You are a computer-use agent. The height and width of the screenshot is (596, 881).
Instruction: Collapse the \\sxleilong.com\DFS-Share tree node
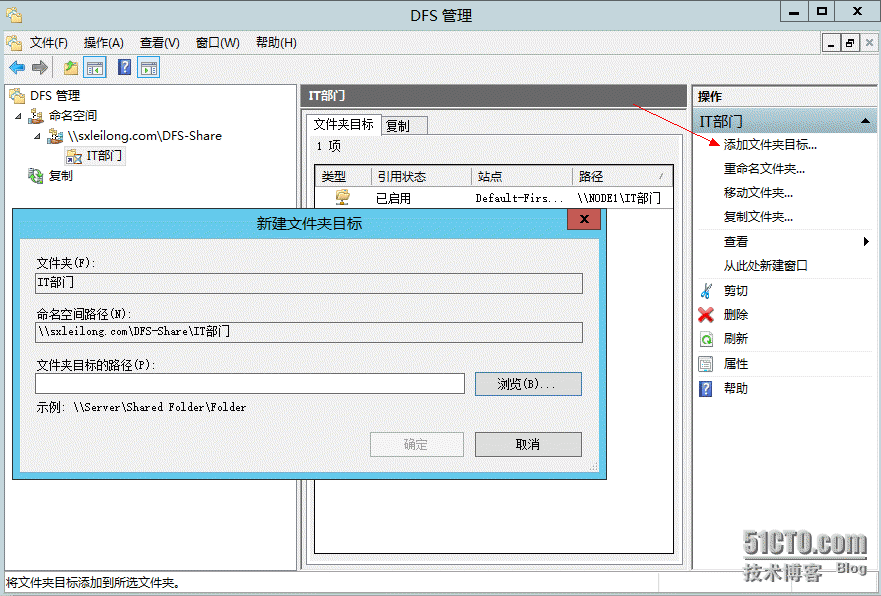coord(37,137)
